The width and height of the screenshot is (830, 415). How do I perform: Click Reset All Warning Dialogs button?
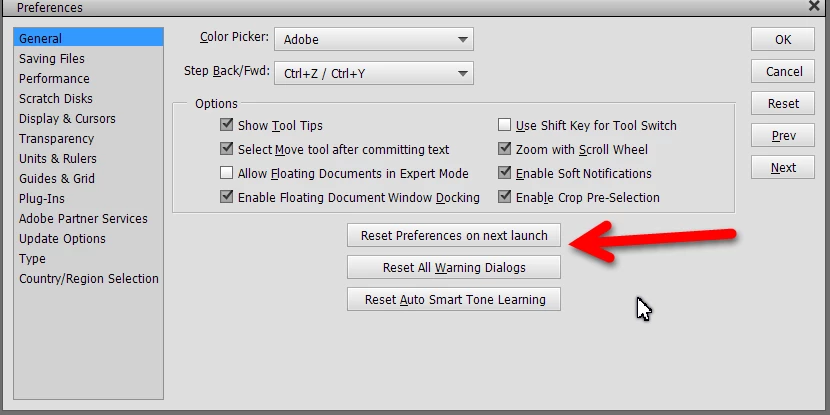pyautogui.click(x=454, y=267)
